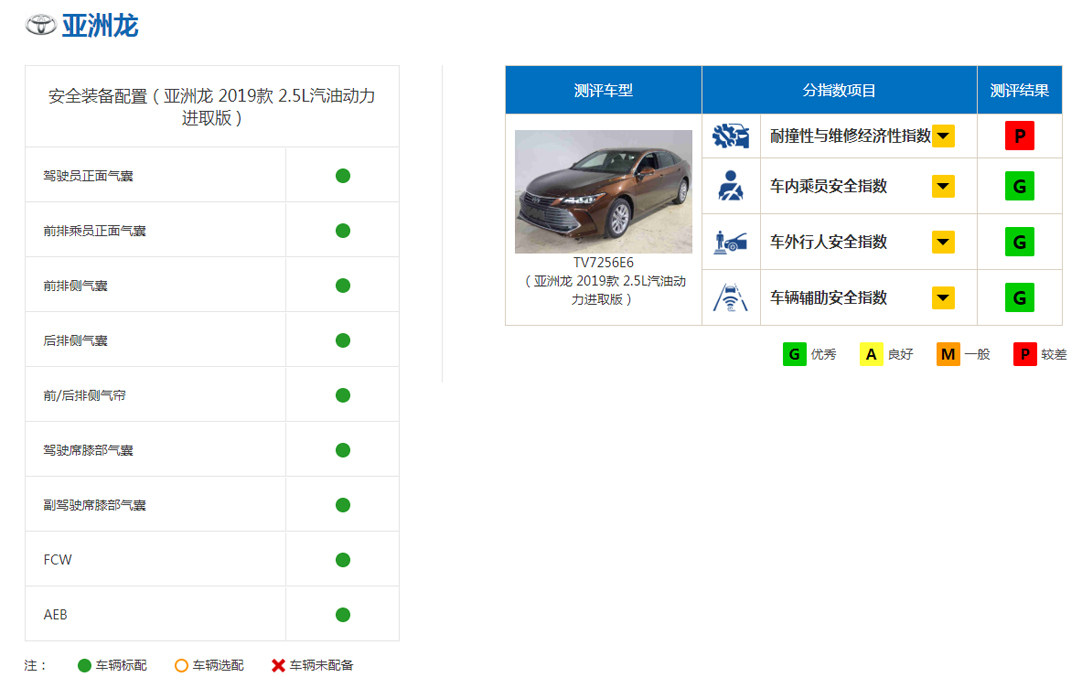Expand the 耐撞性与维修经济性指数 dropdown arrow
This screenshot has height=700, width=1080.
943,136
